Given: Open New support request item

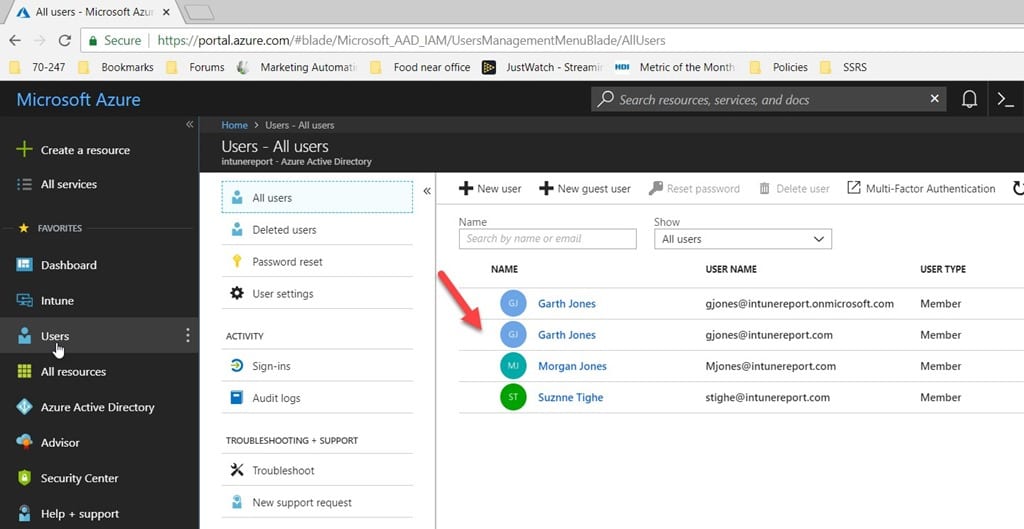Looking at the screenshot, I should click(x=317, y=502).
